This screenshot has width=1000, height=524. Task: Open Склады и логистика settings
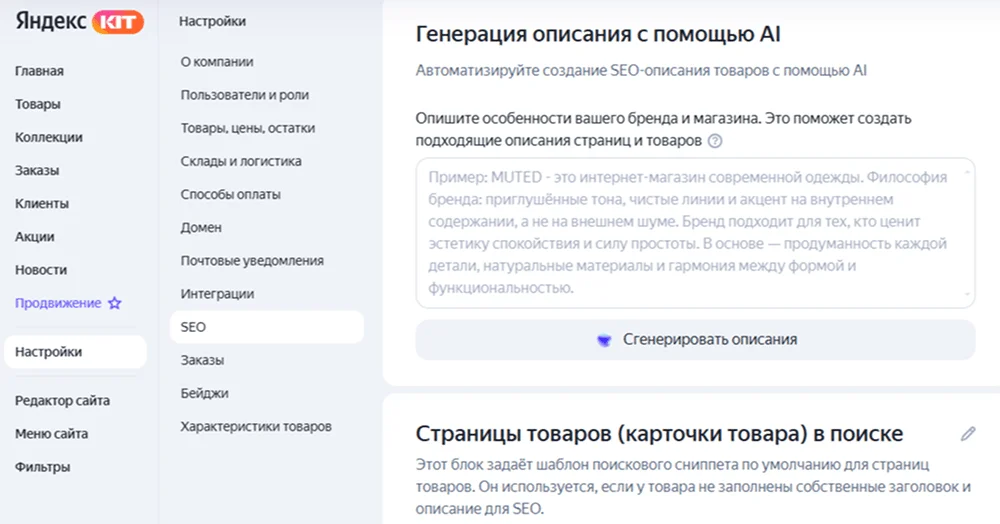[241, 161]
